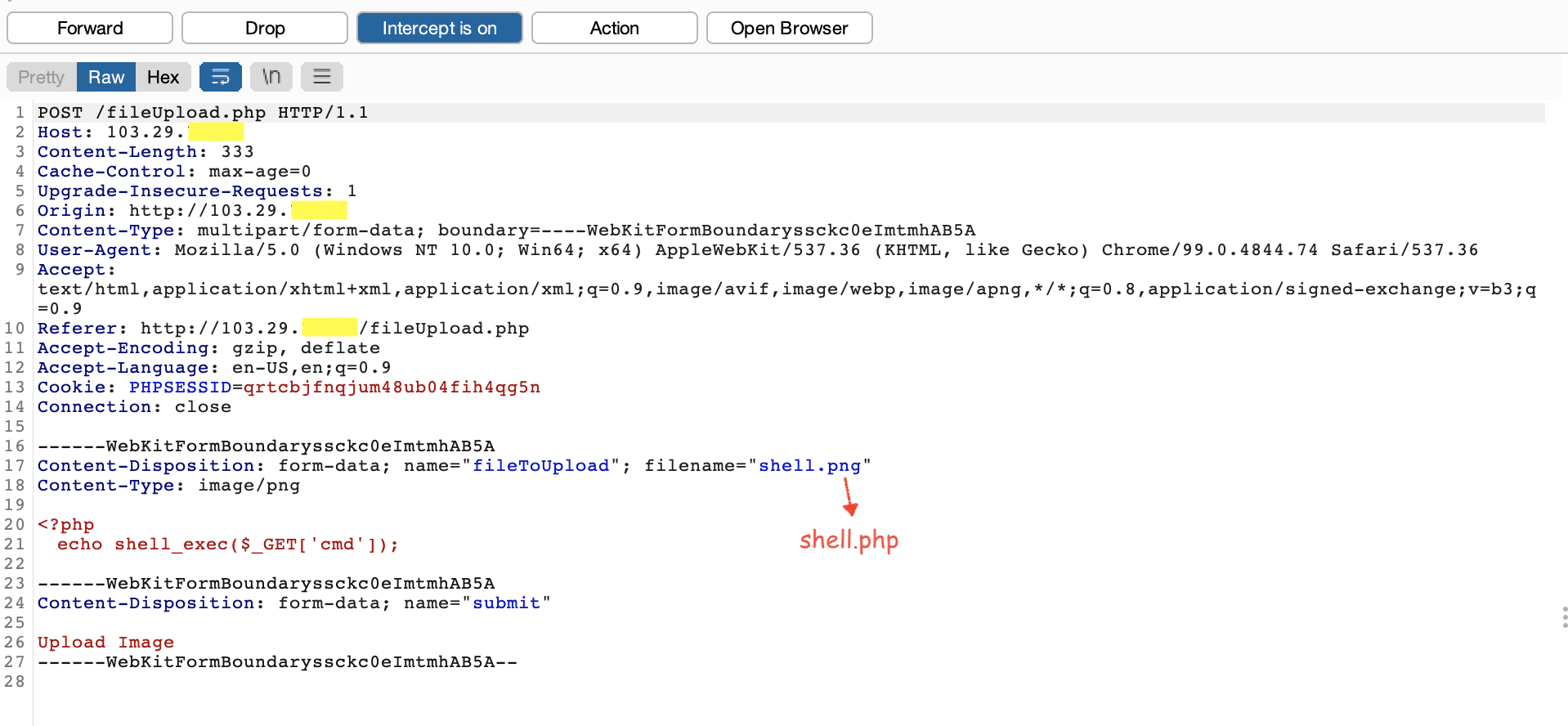
Task: Click the Accept-Language header line
Action: (x=214, y=367)
